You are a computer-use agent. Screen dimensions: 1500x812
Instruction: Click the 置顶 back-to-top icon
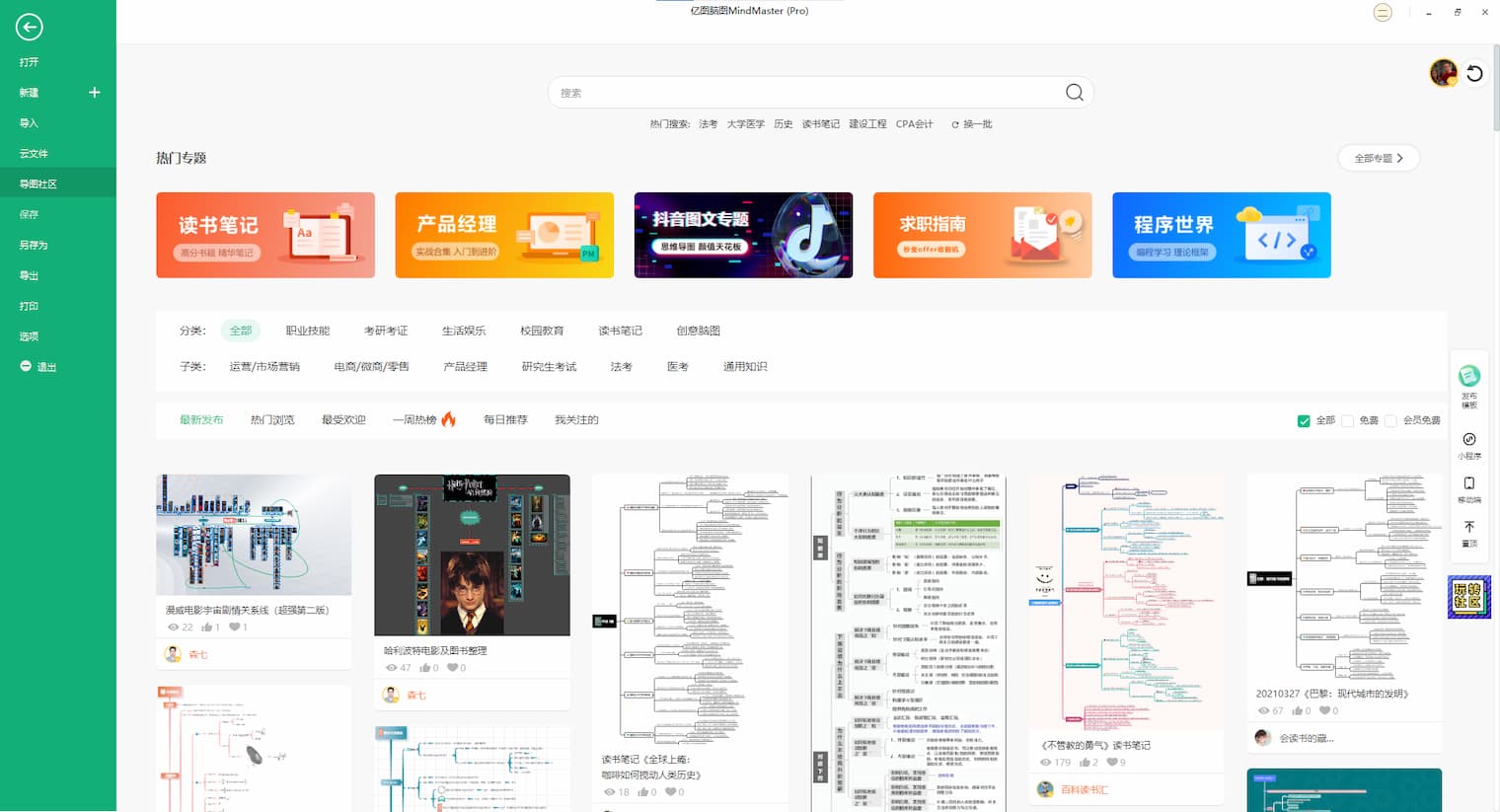(1469, 527)
